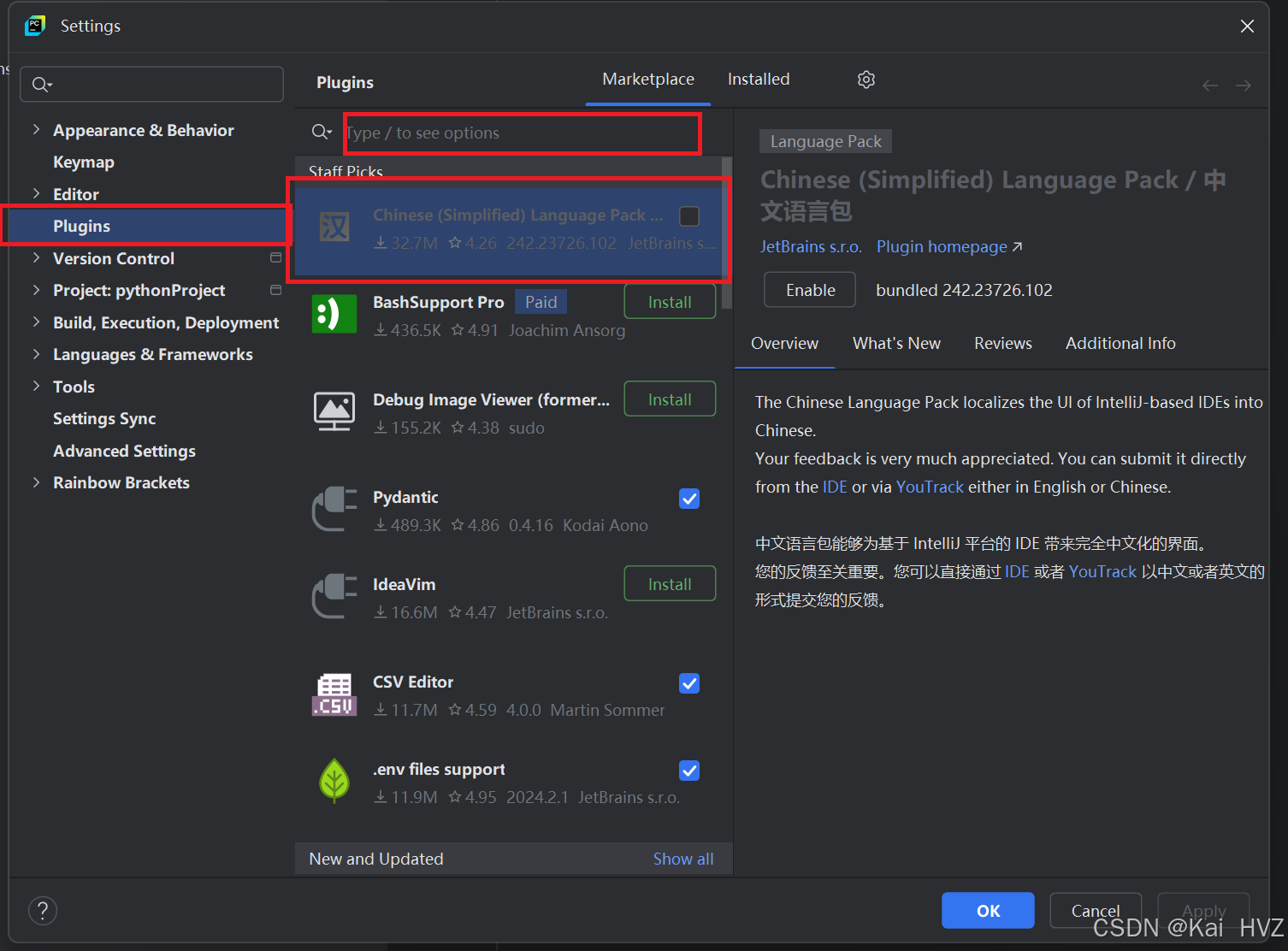Close the Settings dialog window

click(1247, 27)
